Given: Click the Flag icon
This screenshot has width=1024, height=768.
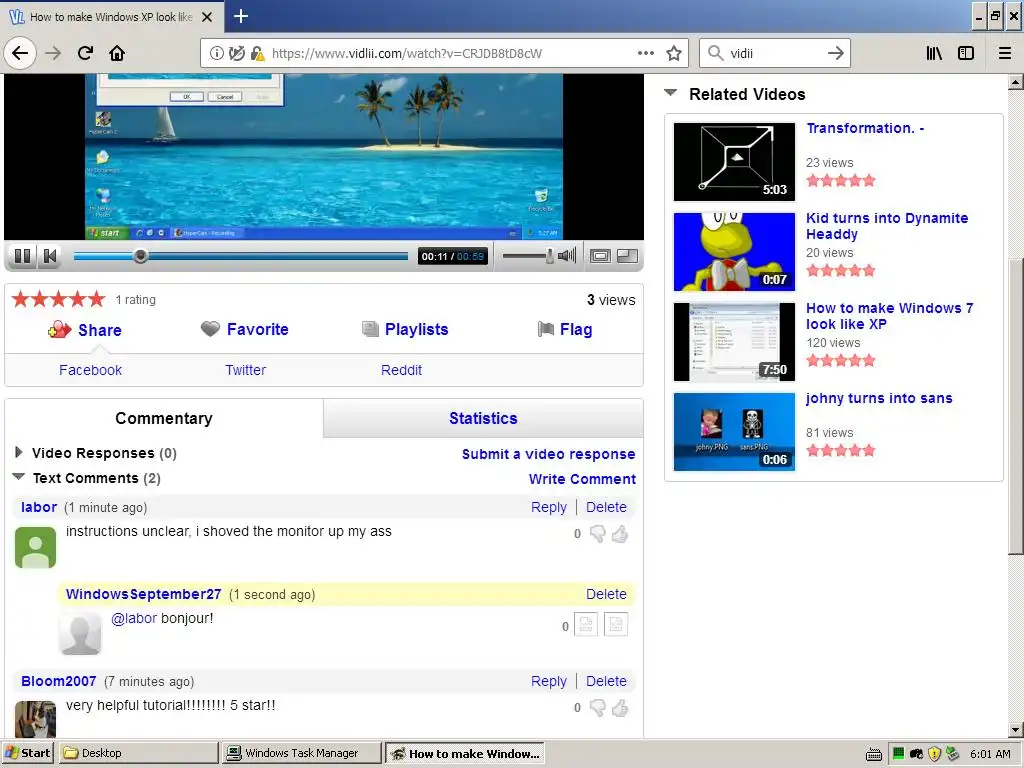Looking at the screenshot, I should click(x=545, y=329).
